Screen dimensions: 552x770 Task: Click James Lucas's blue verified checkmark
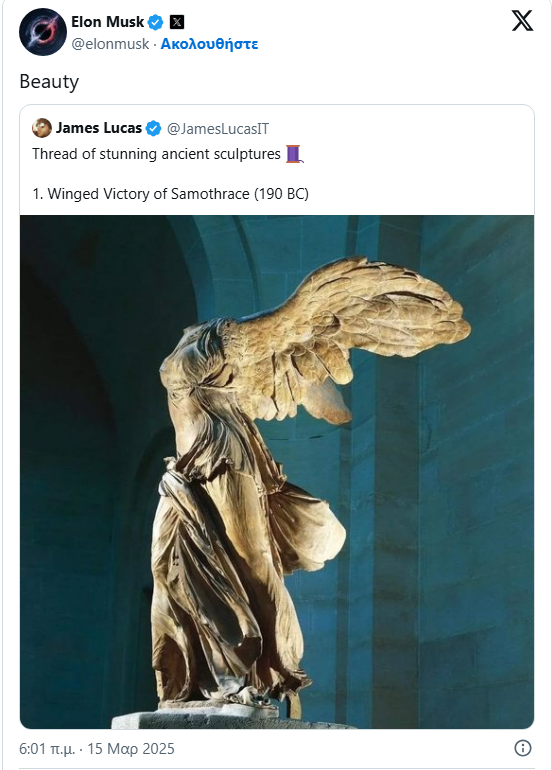154,129
